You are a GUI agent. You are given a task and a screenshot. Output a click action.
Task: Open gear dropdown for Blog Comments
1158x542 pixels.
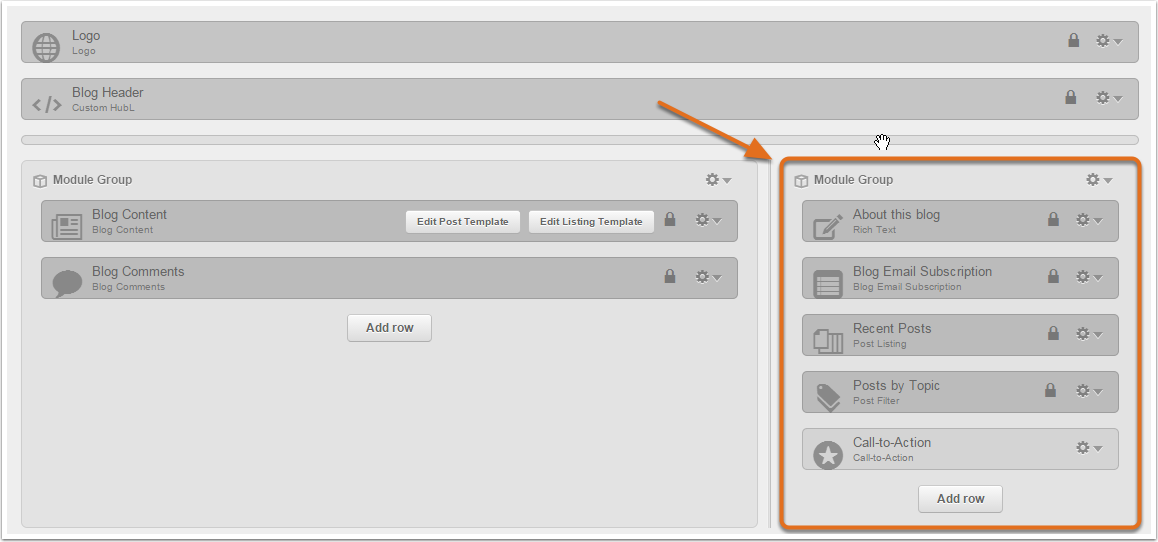[708, 276]
